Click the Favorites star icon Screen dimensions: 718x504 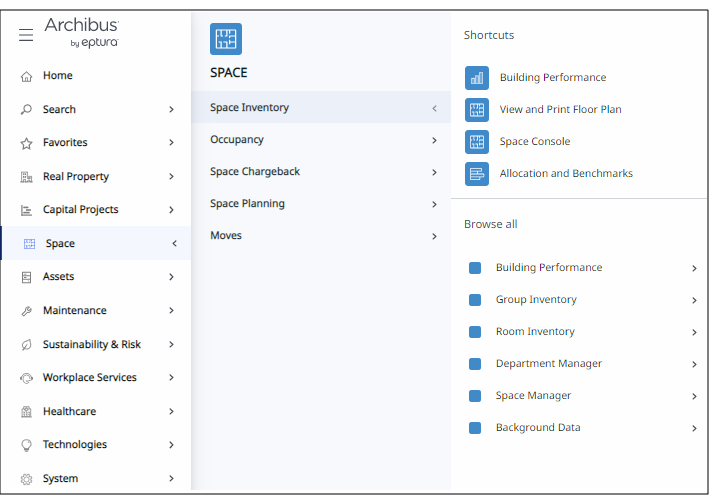27,143
